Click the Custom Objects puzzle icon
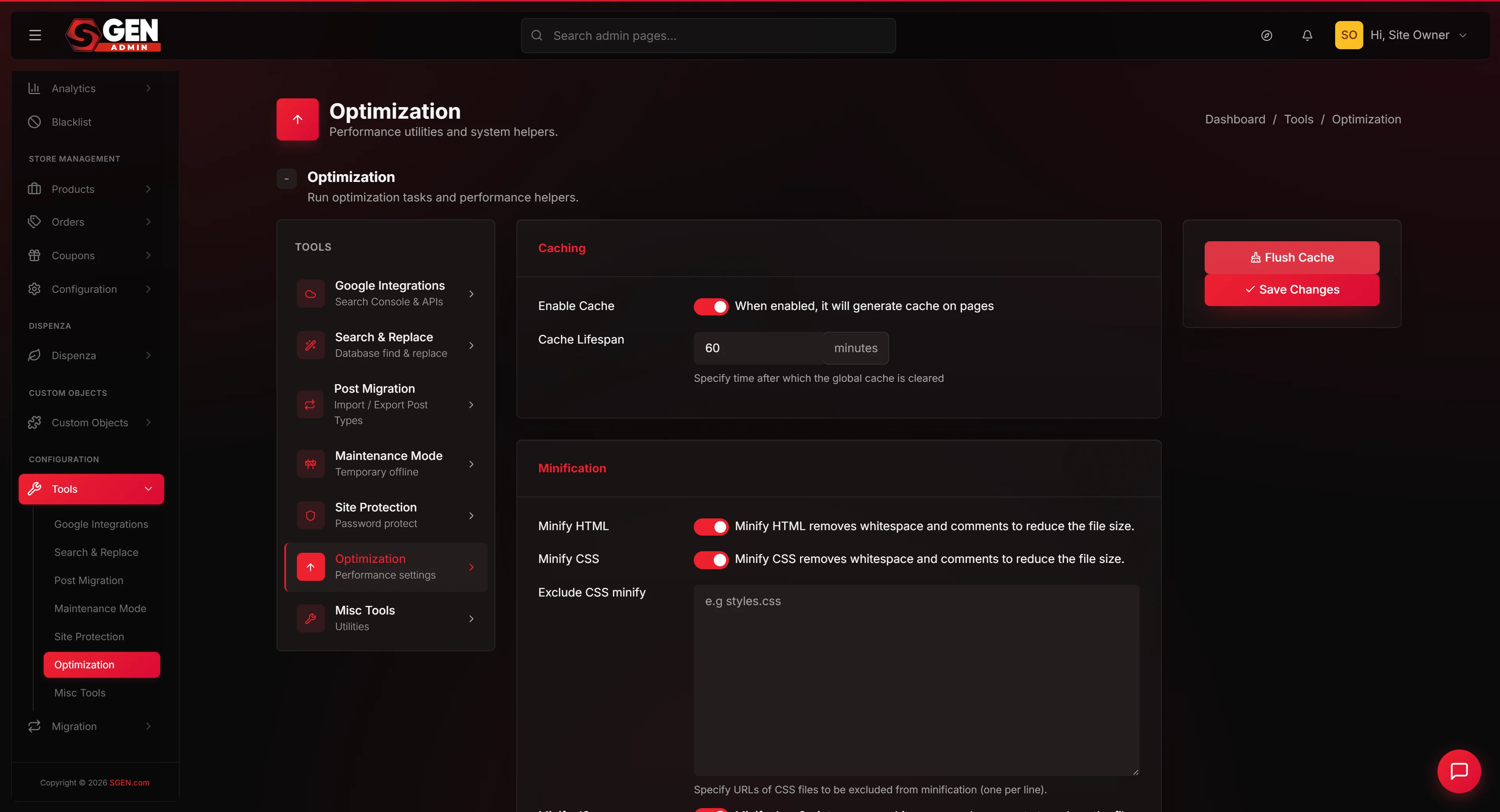 click(x=34, y=422)
